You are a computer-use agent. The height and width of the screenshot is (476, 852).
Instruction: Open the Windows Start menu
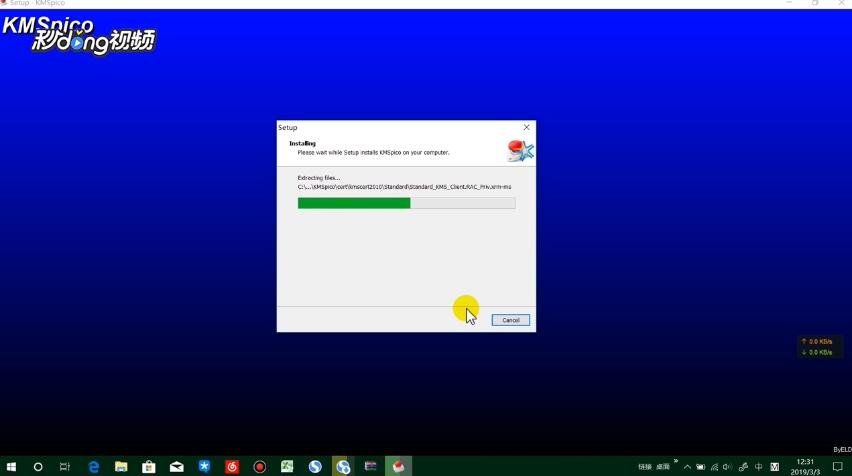coord(11,466)
